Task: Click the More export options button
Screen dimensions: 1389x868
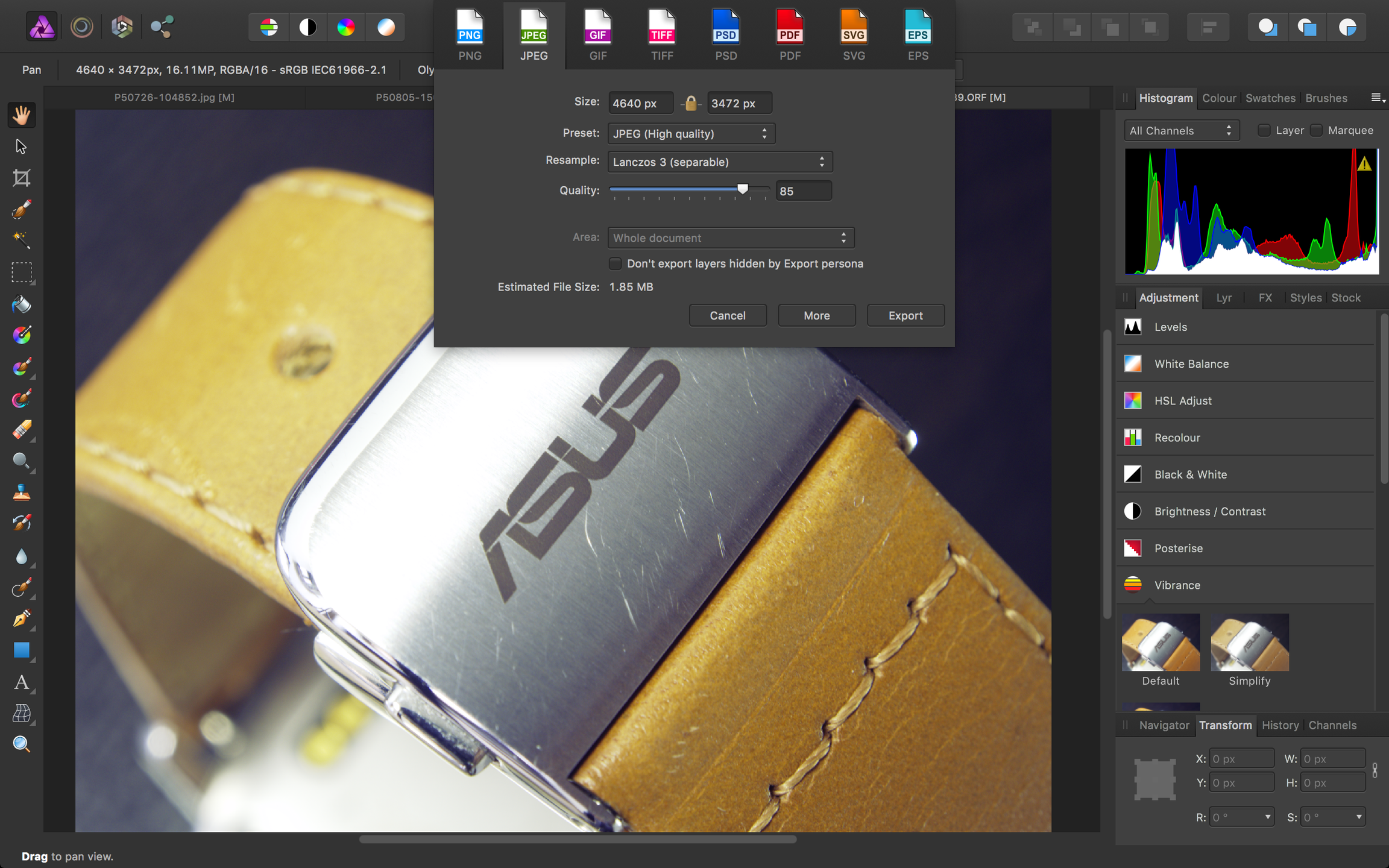Action: point(817,315)
